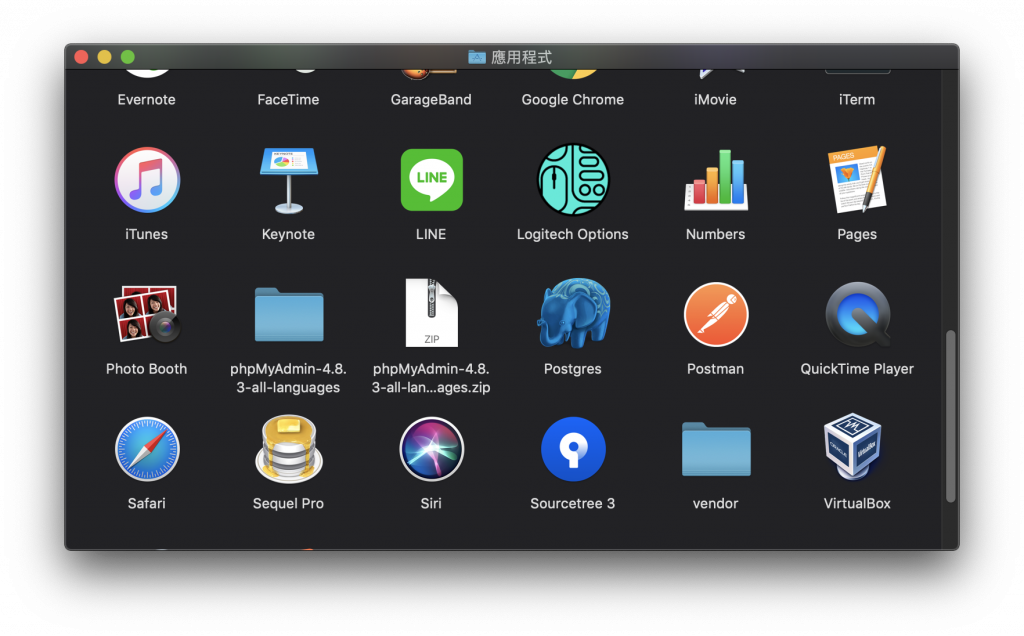Minimize the window with the yellow button
Viewport: 1024px width, 636px height.
point(104,57)
